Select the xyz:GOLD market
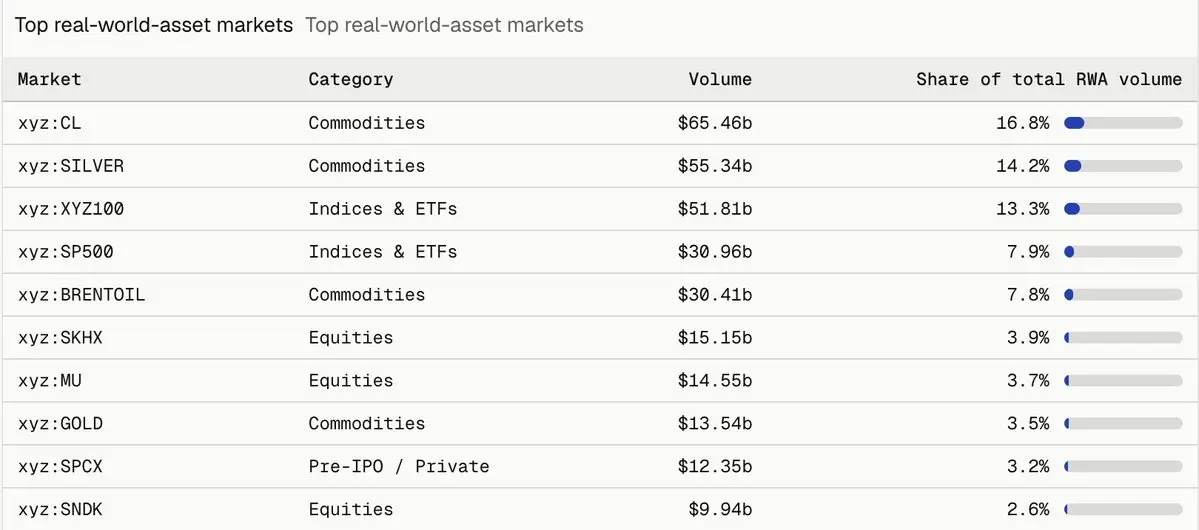1199x530 pixels. coord(60,423)
